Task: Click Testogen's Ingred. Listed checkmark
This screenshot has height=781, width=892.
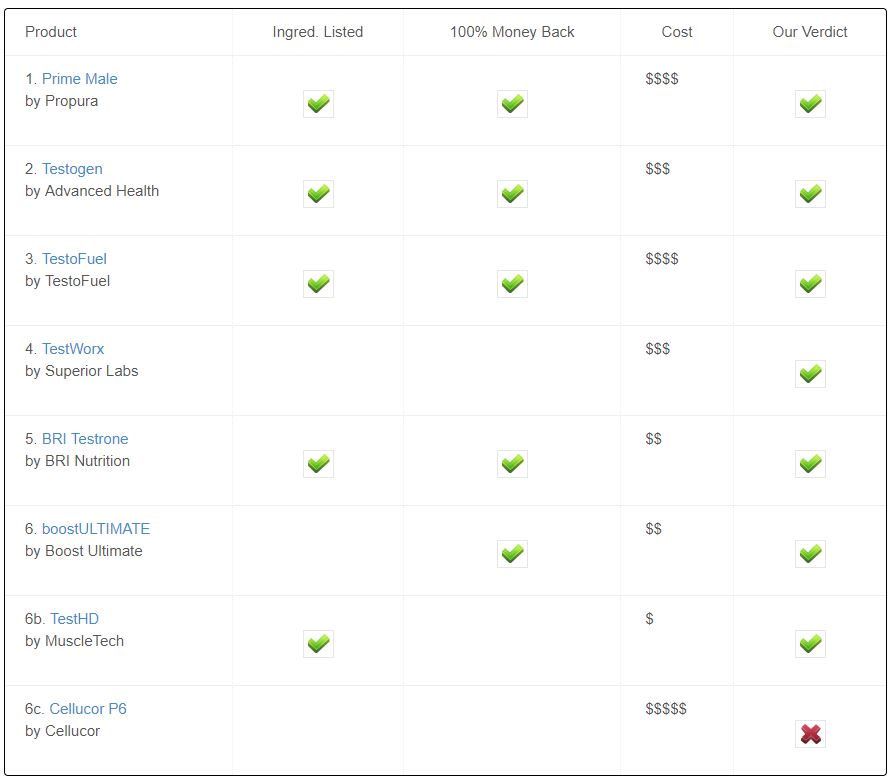Action: (x=318, y=194)
